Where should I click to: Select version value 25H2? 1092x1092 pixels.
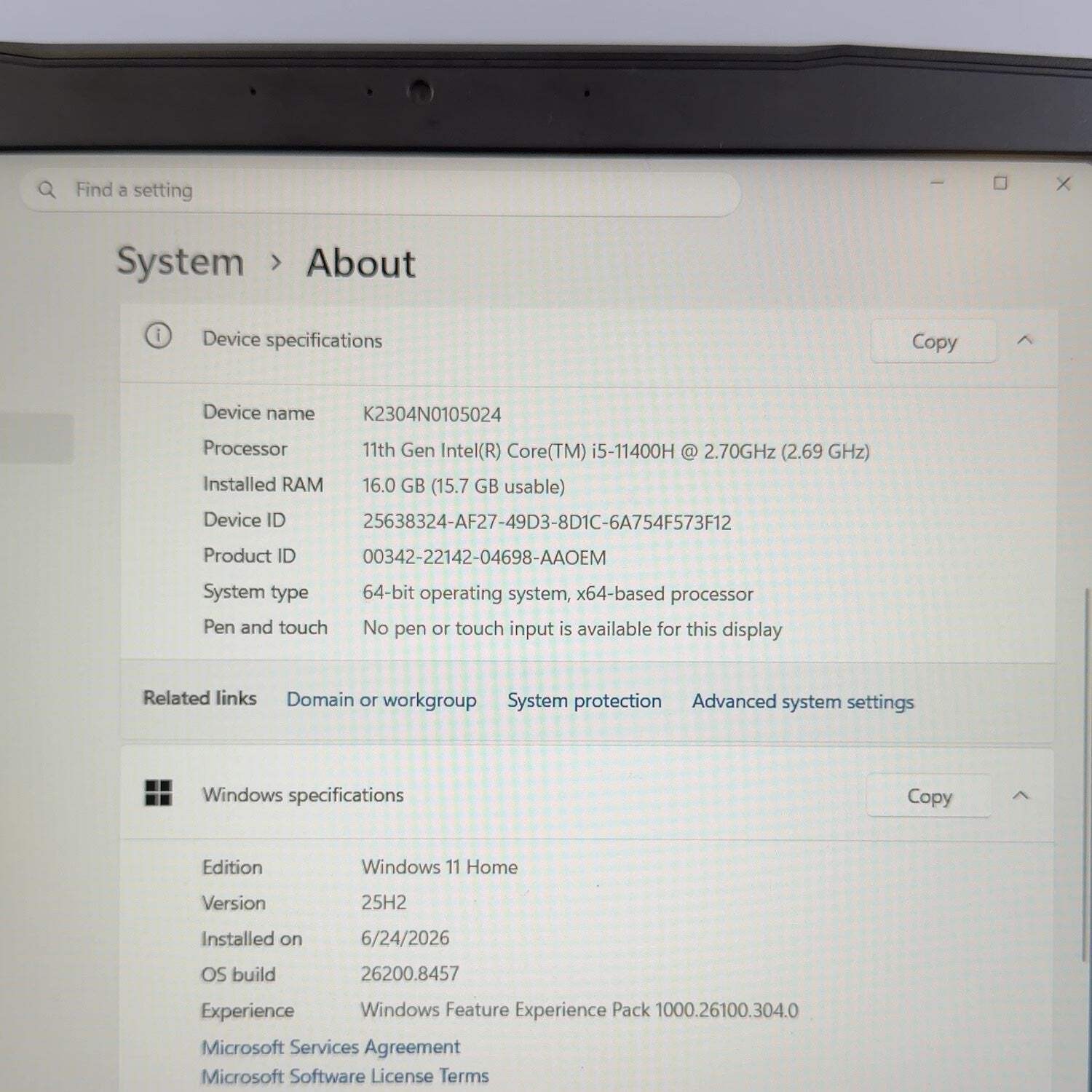[384, 903]
